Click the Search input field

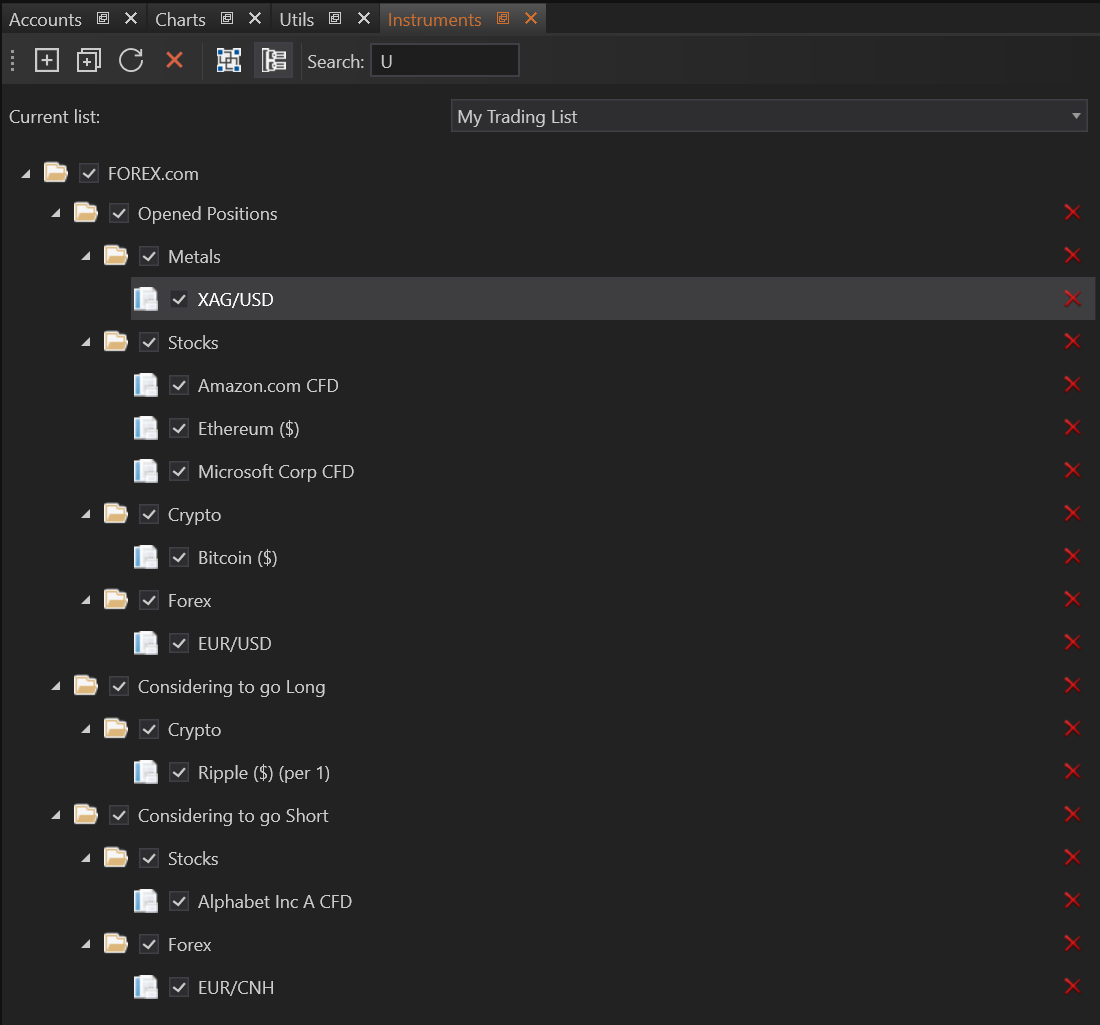click(444, 61)
